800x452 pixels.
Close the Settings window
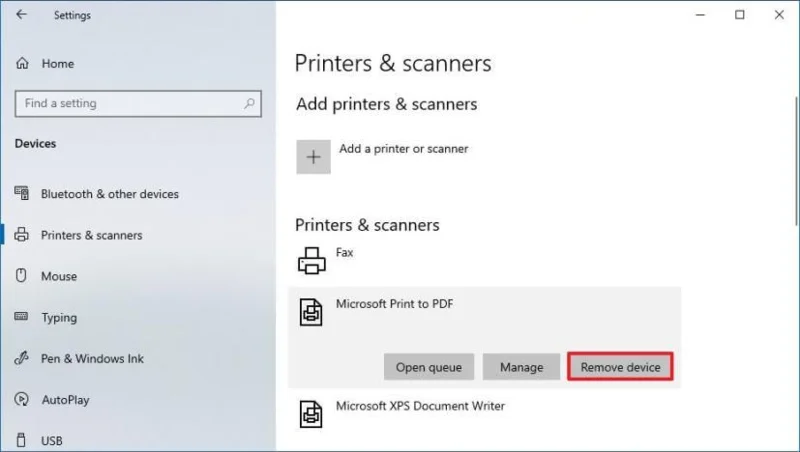tap(779, 15)
